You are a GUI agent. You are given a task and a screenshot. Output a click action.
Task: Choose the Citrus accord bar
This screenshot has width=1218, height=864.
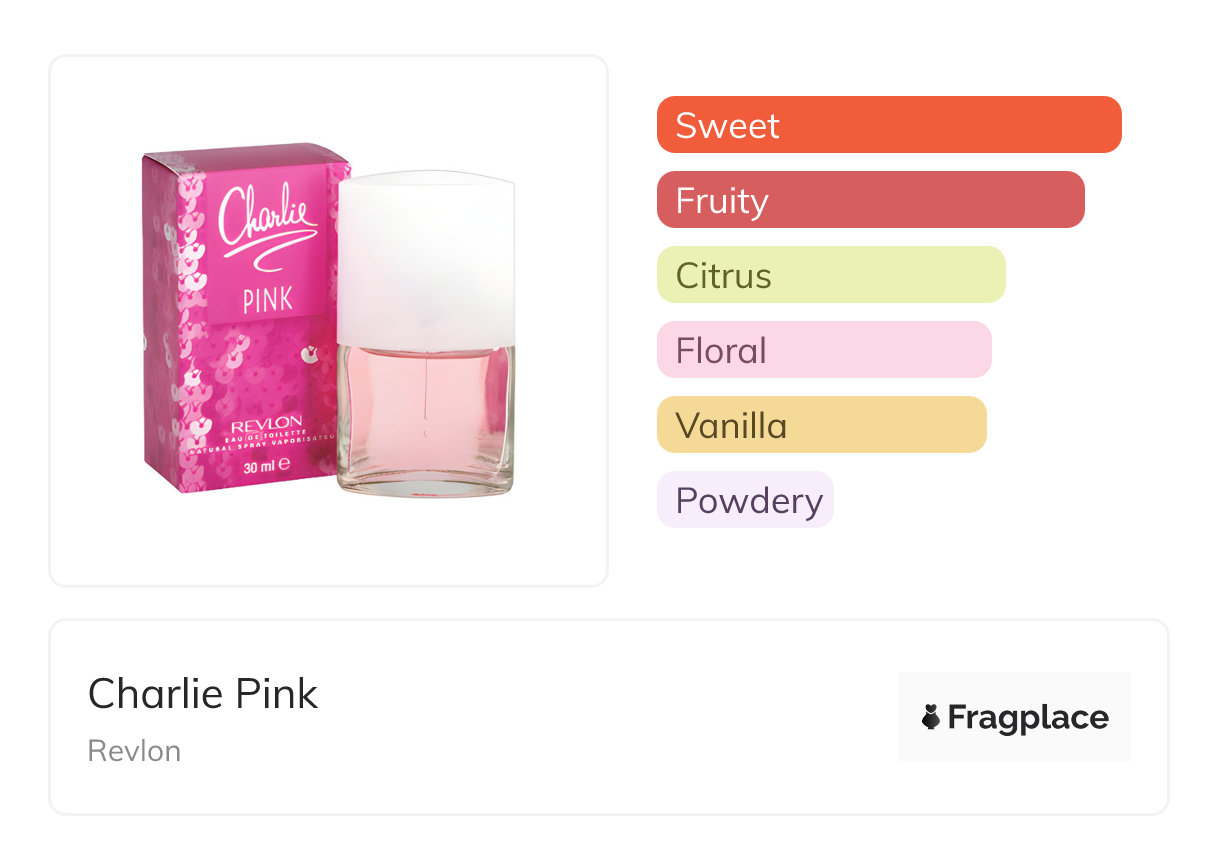tap(830, 275)
